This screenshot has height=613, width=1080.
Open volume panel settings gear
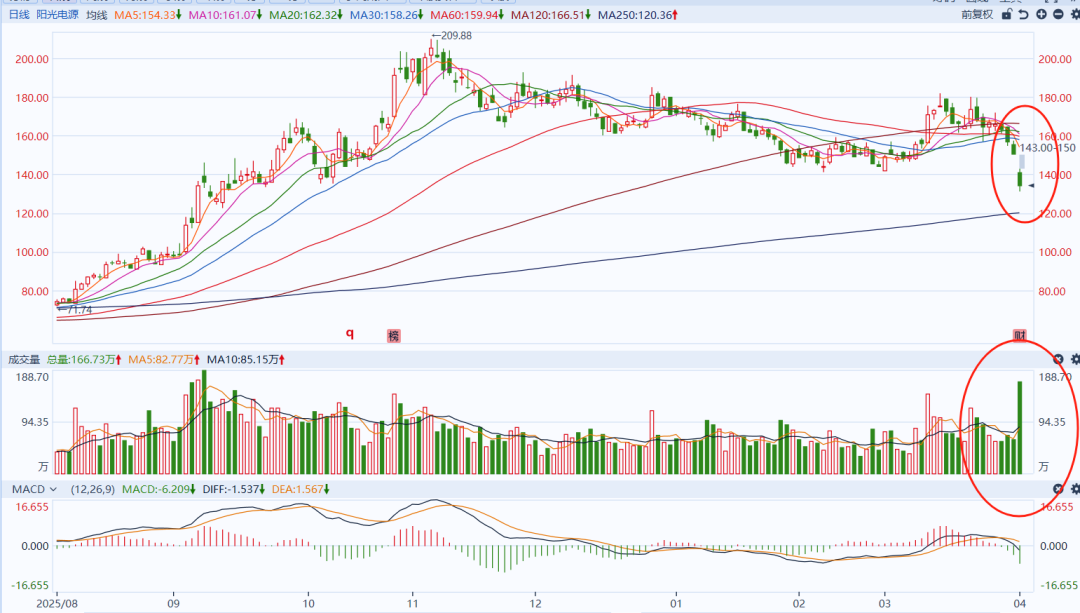point(1075,359)
